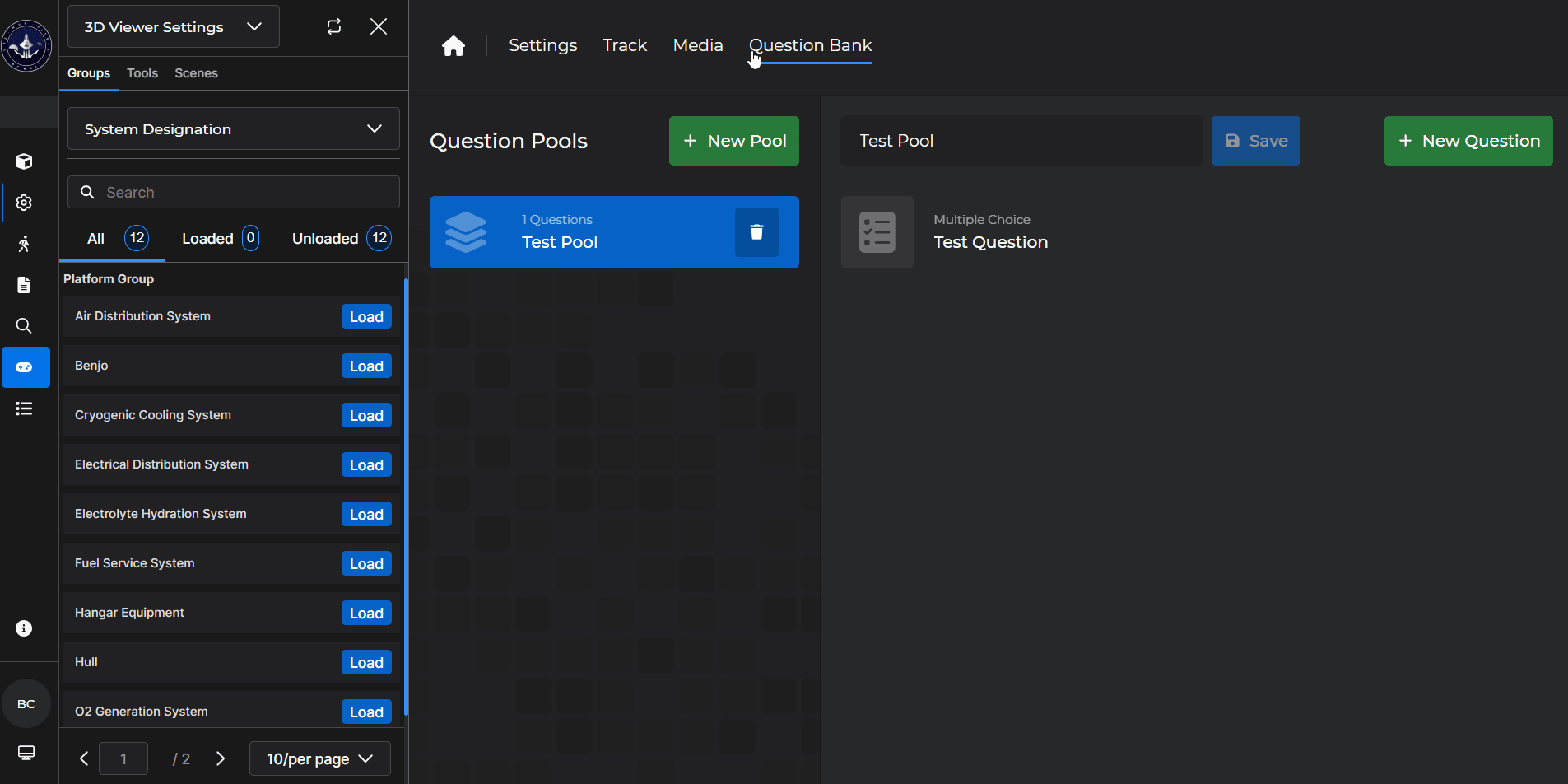The width and height of the screenshot is (1568, 784).
Task: Load Fuel Service System
Action: click(x=366, y=564)
